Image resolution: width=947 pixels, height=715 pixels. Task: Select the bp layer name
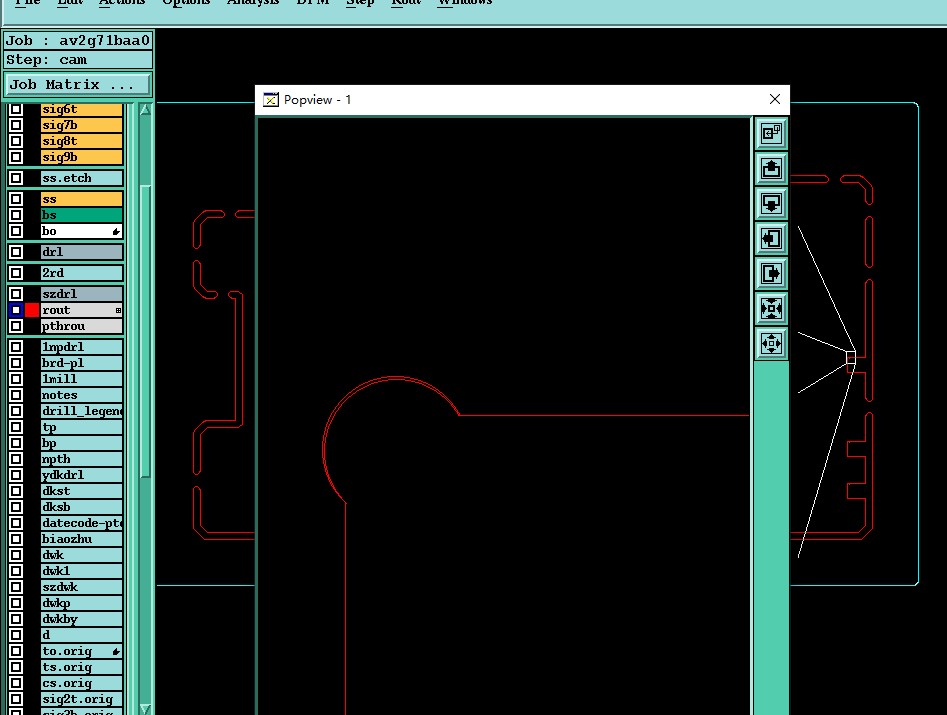click(x=82, y=443)
